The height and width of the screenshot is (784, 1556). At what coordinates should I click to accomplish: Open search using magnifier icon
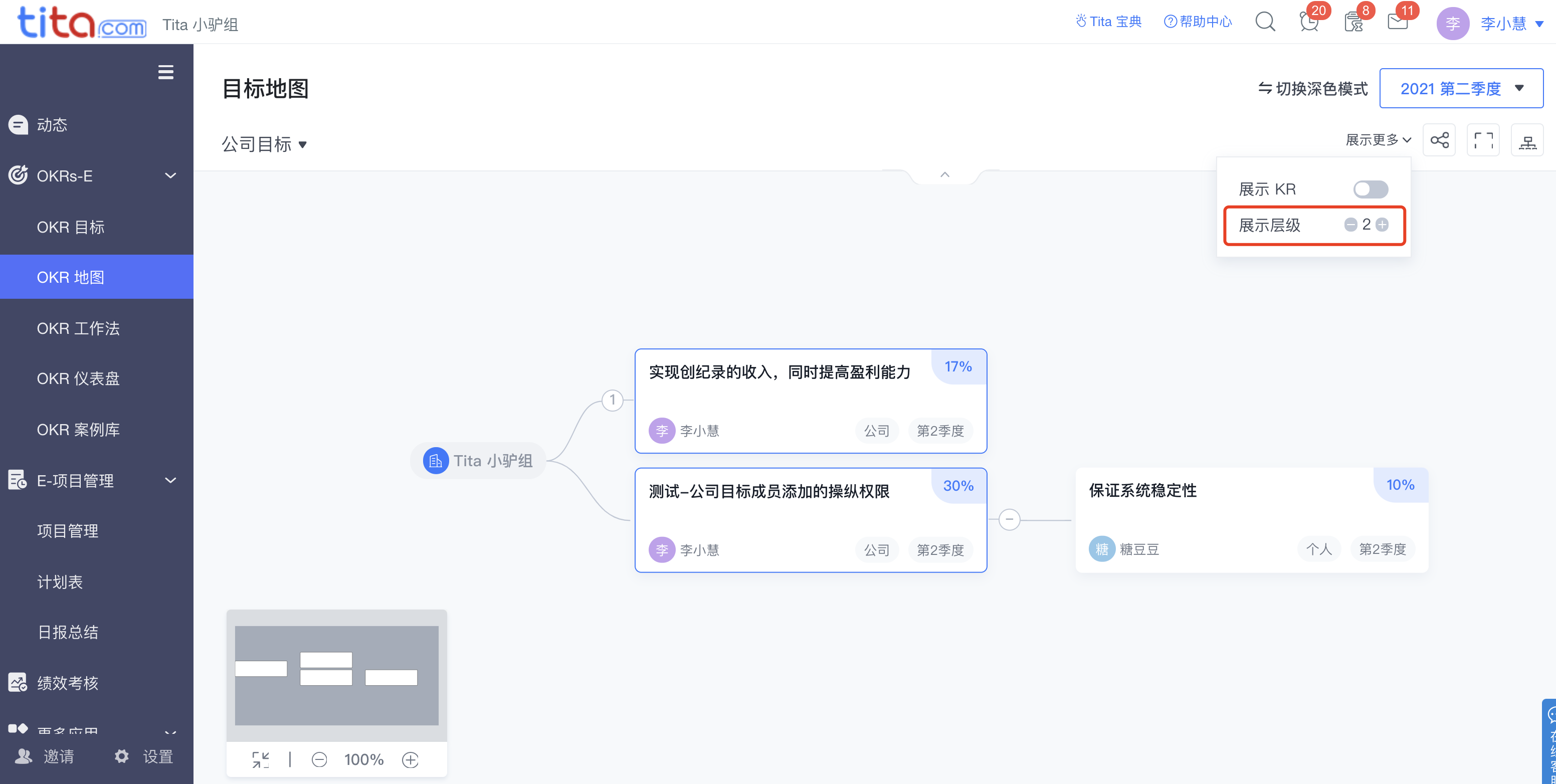pyautogui.click(x=1265, y=22)
